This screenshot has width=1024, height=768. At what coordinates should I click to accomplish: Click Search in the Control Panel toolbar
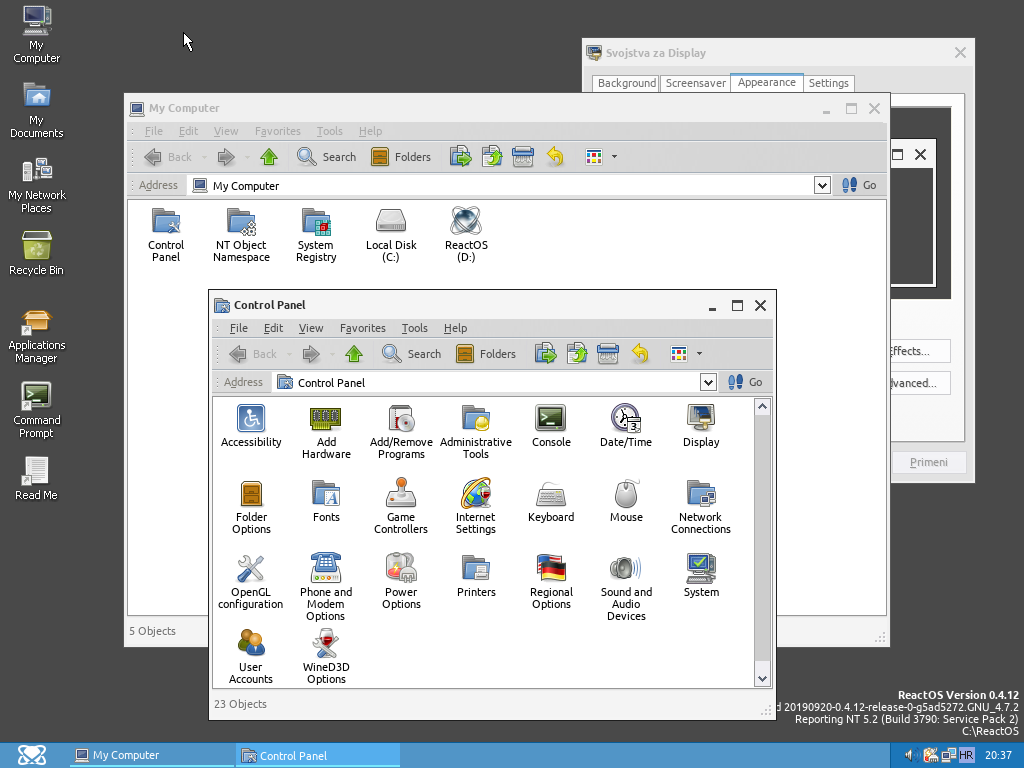411,354
